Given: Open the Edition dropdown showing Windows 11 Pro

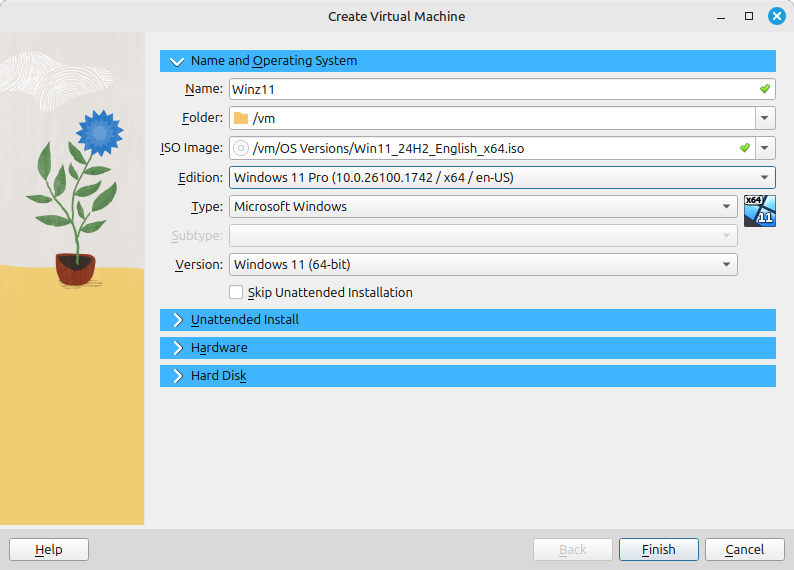Looking at the screenshot, I should [502, 178].
